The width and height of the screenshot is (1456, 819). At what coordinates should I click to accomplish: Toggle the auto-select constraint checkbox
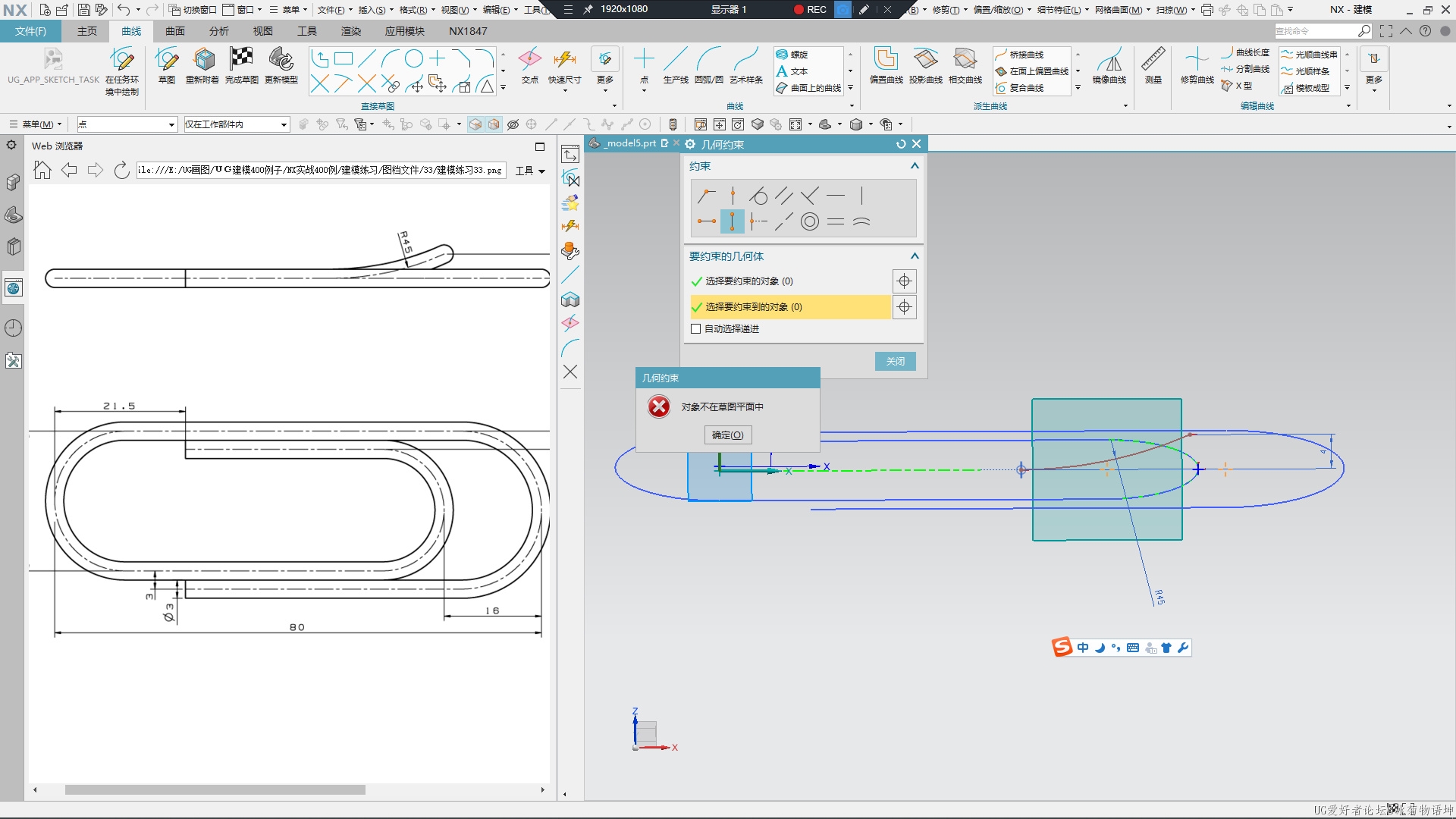pyautogui.click(x=697, y=328)
